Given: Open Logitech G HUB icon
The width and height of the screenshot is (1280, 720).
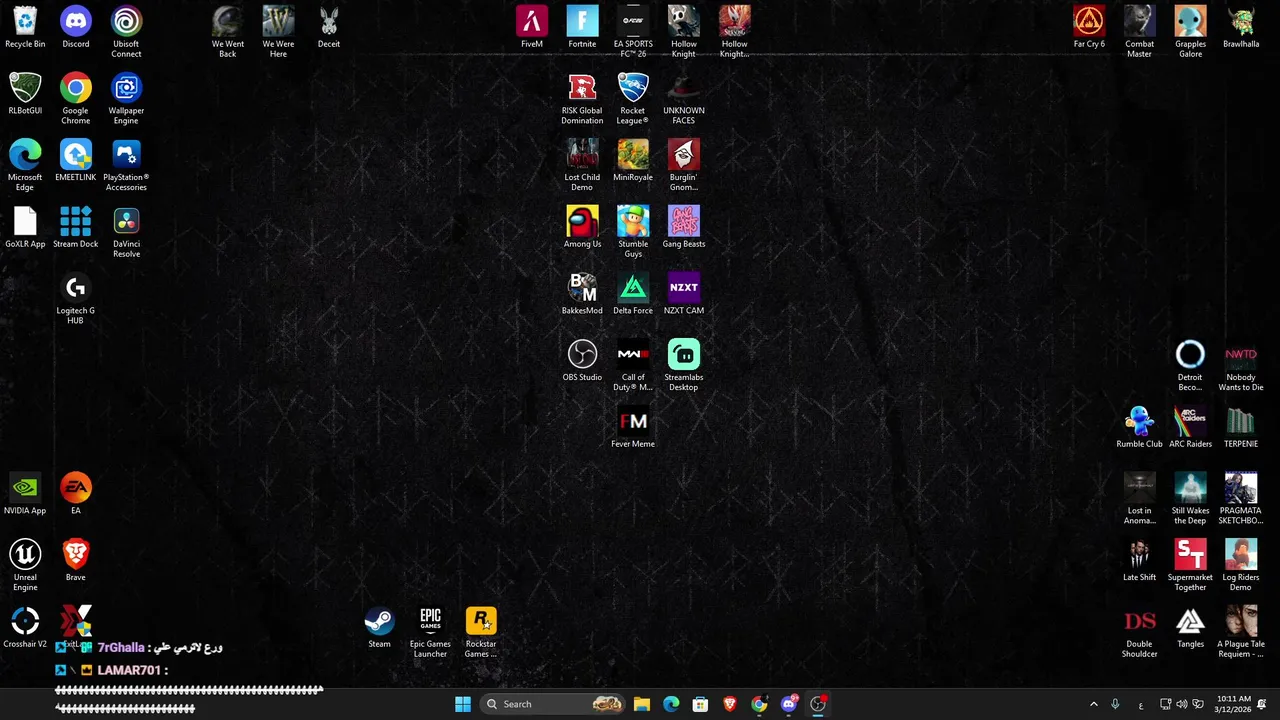Looking at the screenshot, I should coord(75,299).
